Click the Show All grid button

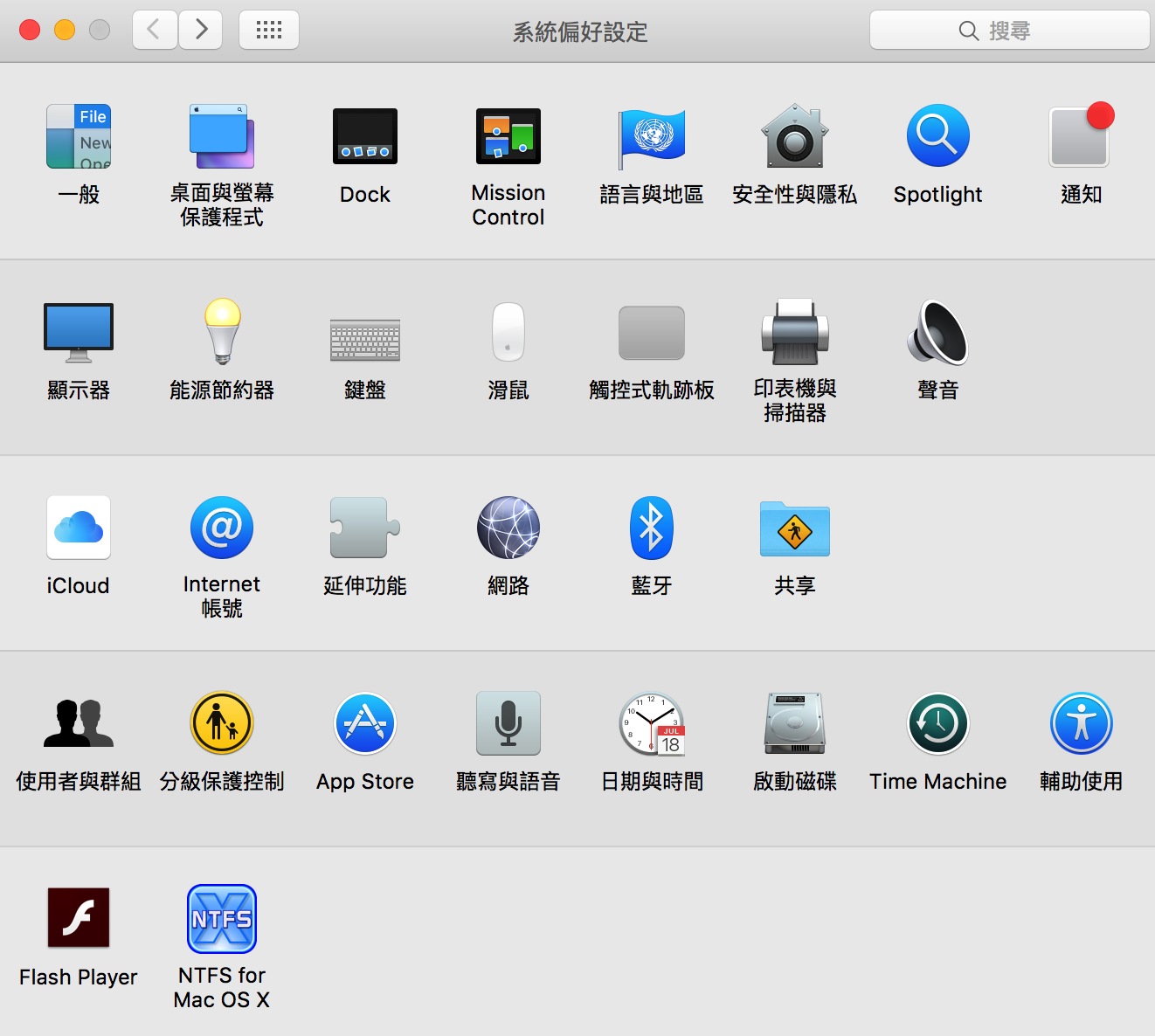pos(269,30)
